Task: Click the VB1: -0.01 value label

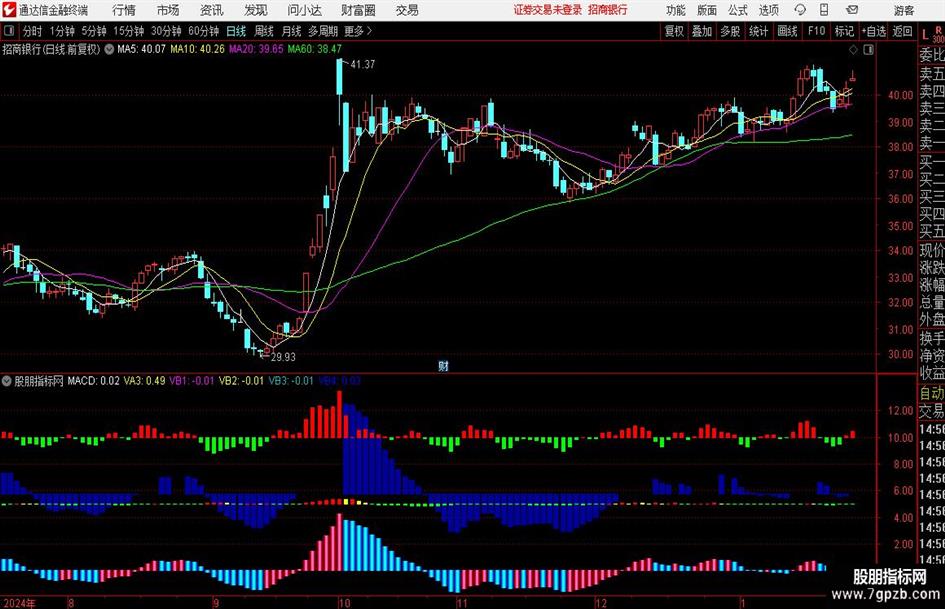Action: (192, 380)
